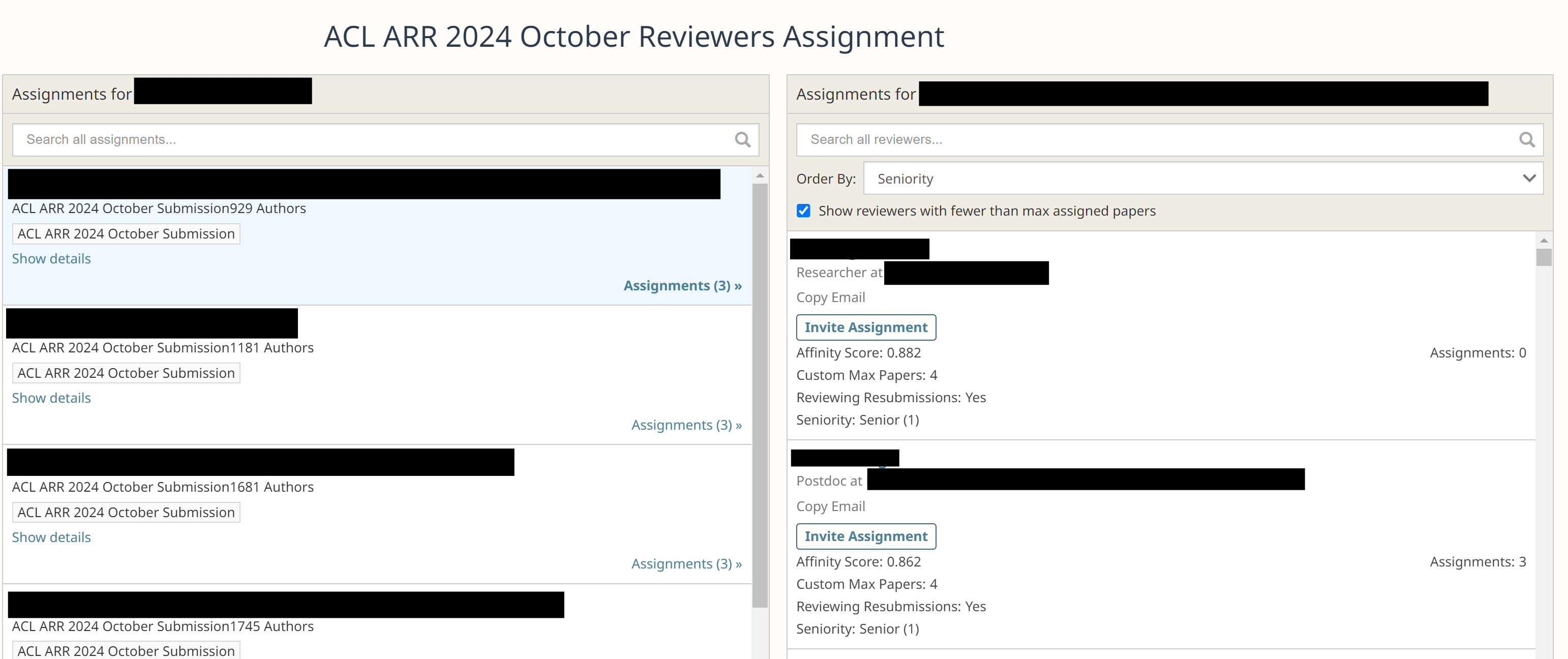Image resolution: width=1568 pixels, height=659 pixels.
Task: Copy Email of the Postdoc reviewer
Action: click(830, 506)
